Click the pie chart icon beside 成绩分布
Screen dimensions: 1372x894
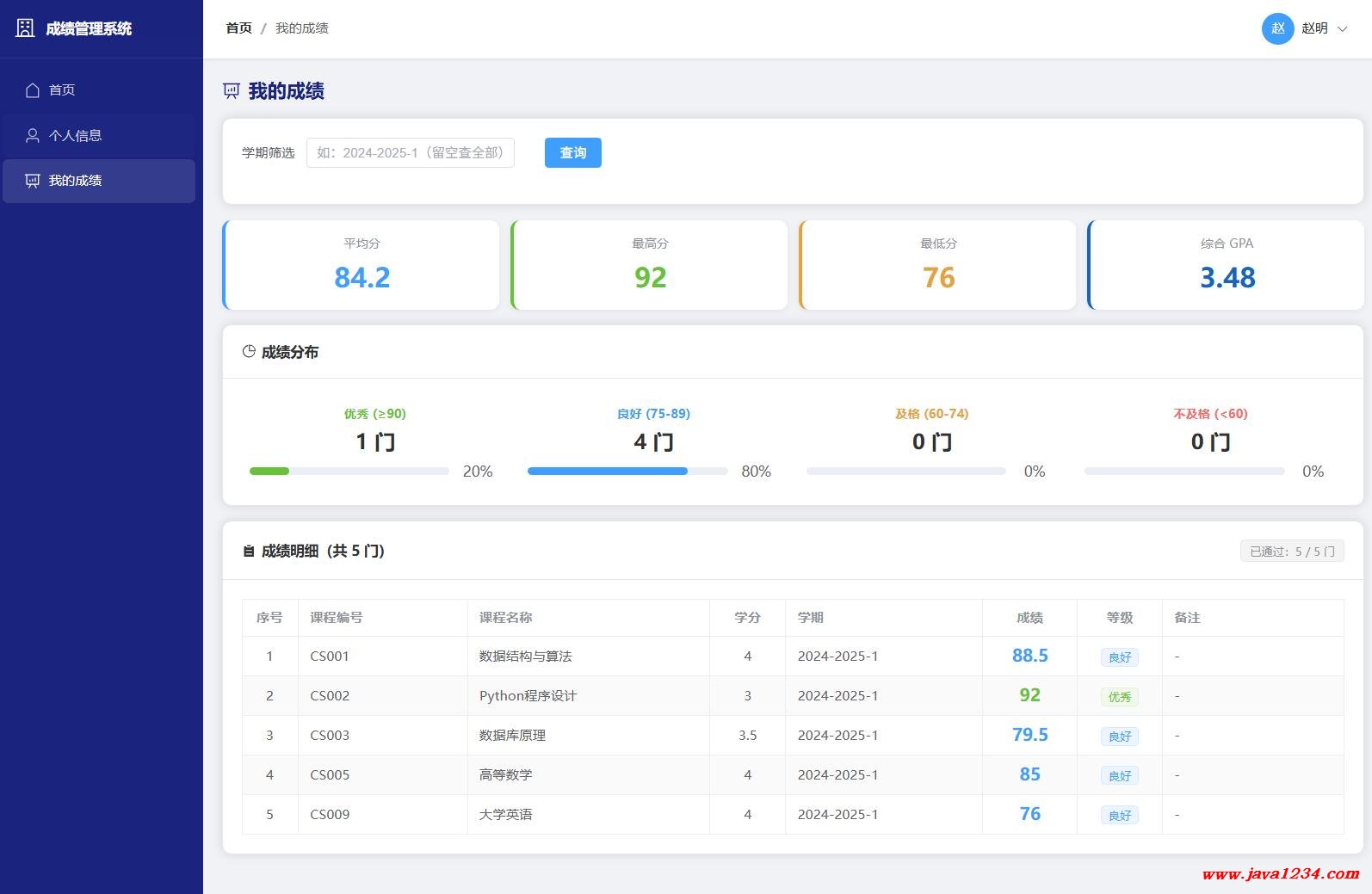point(249,352)
